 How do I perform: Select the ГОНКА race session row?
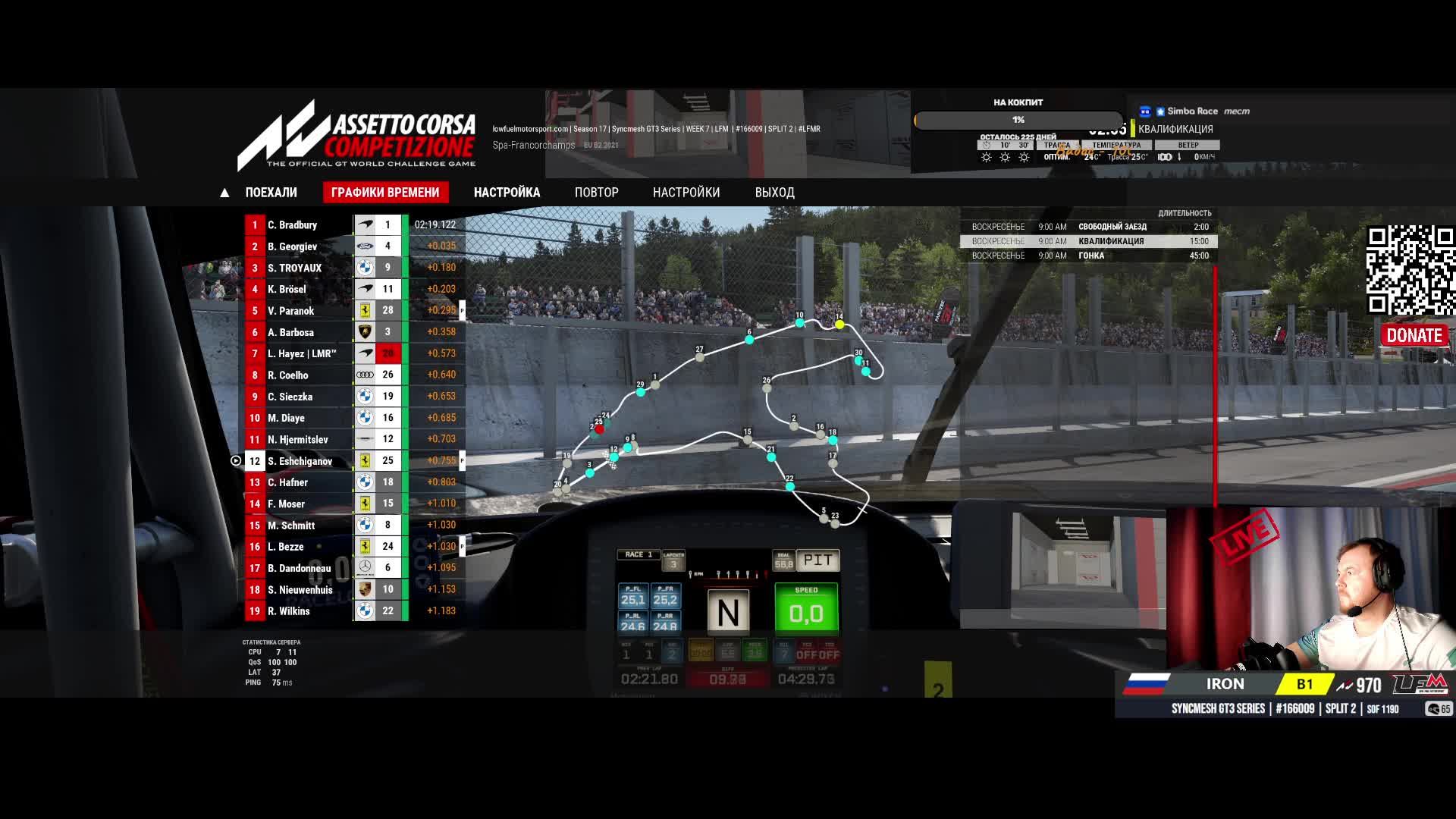pos(1088,256)
